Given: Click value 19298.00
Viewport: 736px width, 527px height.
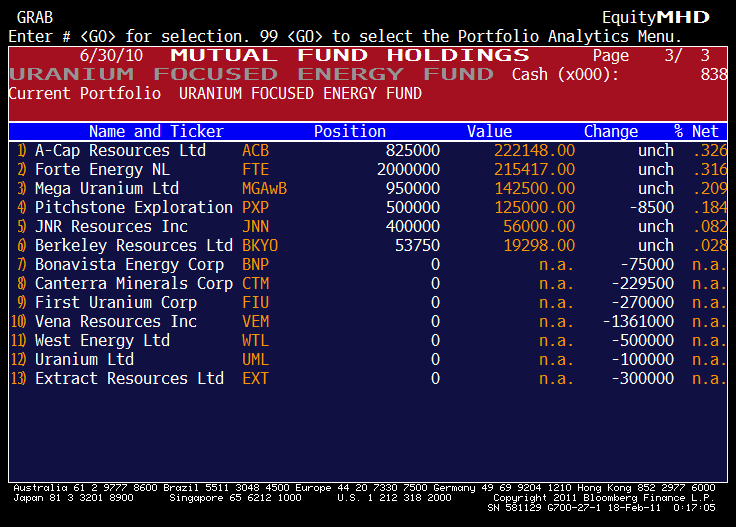Looking at the screenshot, I should 539,245.
